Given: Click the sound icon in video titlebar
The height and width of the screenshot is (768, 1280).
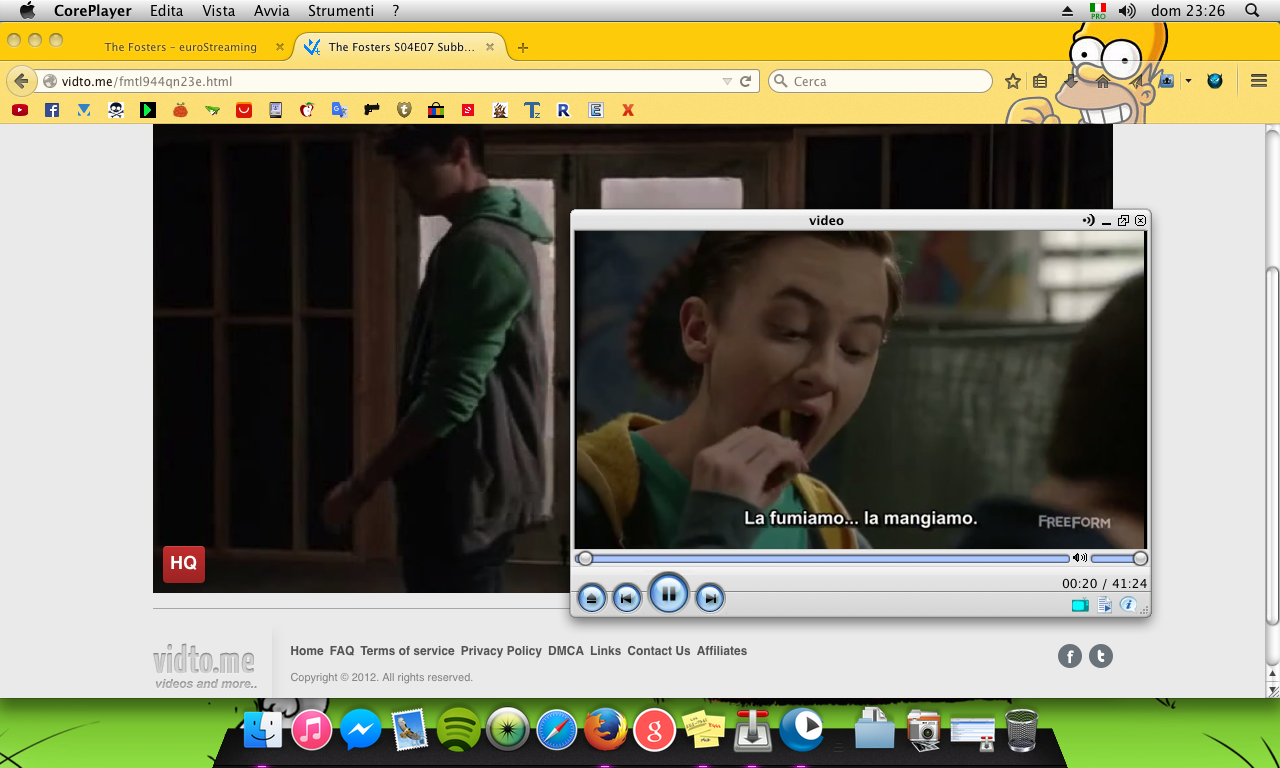Looking at the screenshot, I should coord(1088,220).
